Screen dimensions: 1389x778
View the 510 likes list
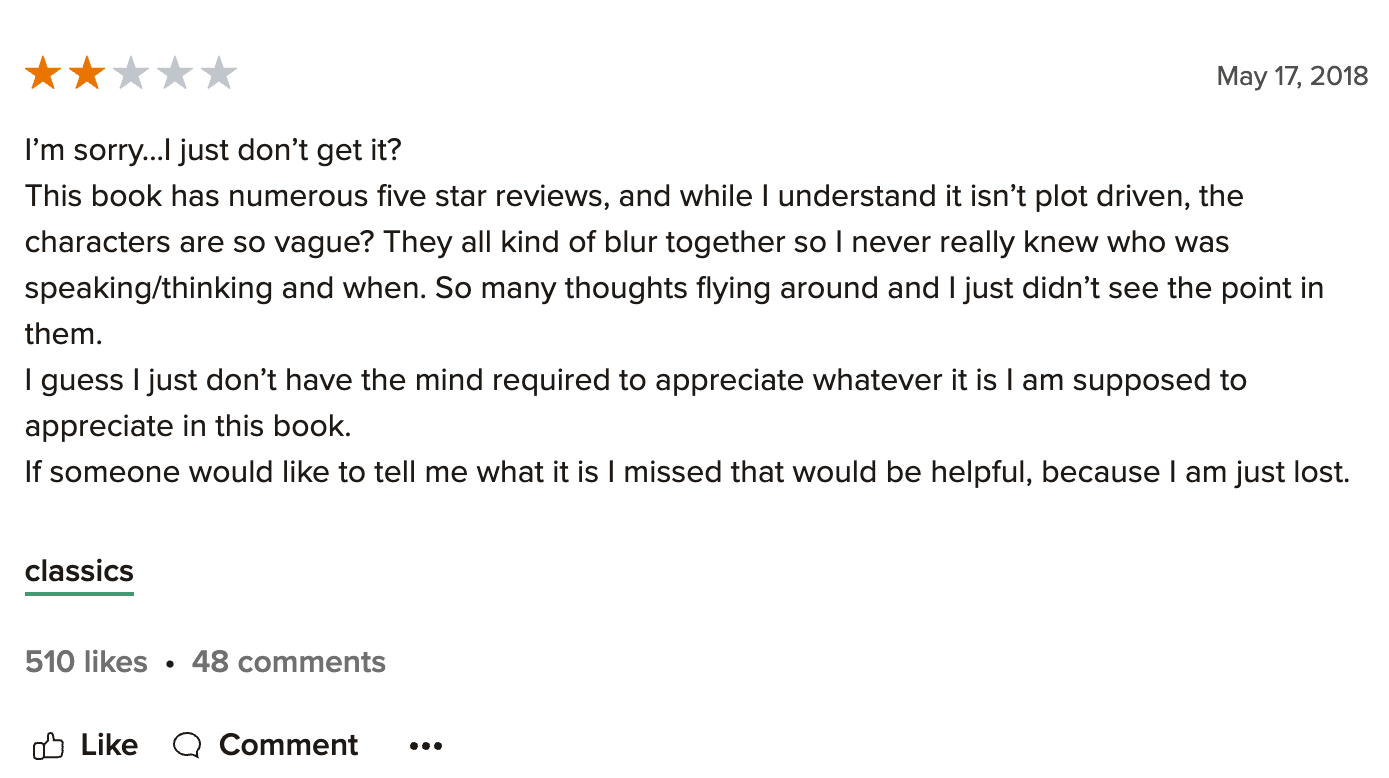tap(86, 662)
